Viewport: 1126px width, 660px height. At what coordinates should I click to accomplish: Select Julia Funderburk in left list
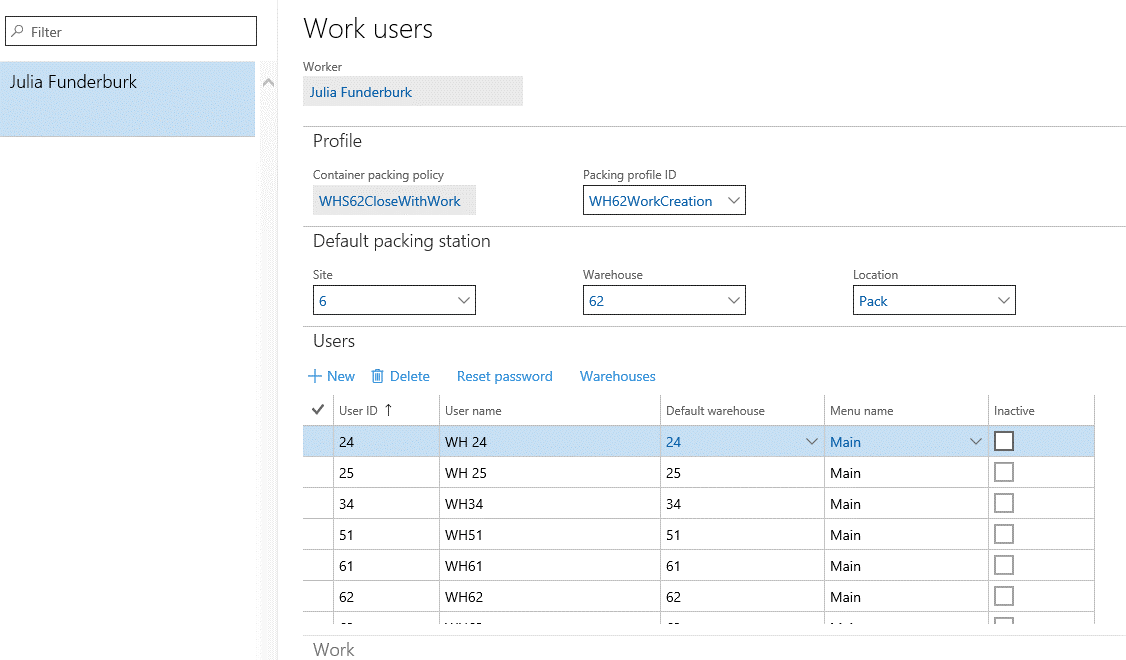click(74, 83)
